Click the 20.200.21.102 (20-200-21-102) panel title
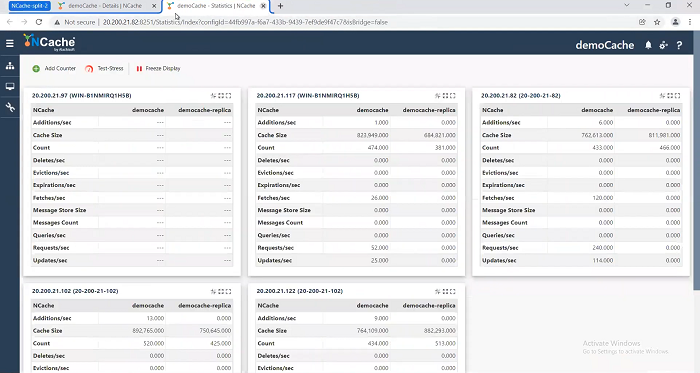 click(x=75, y=291)
